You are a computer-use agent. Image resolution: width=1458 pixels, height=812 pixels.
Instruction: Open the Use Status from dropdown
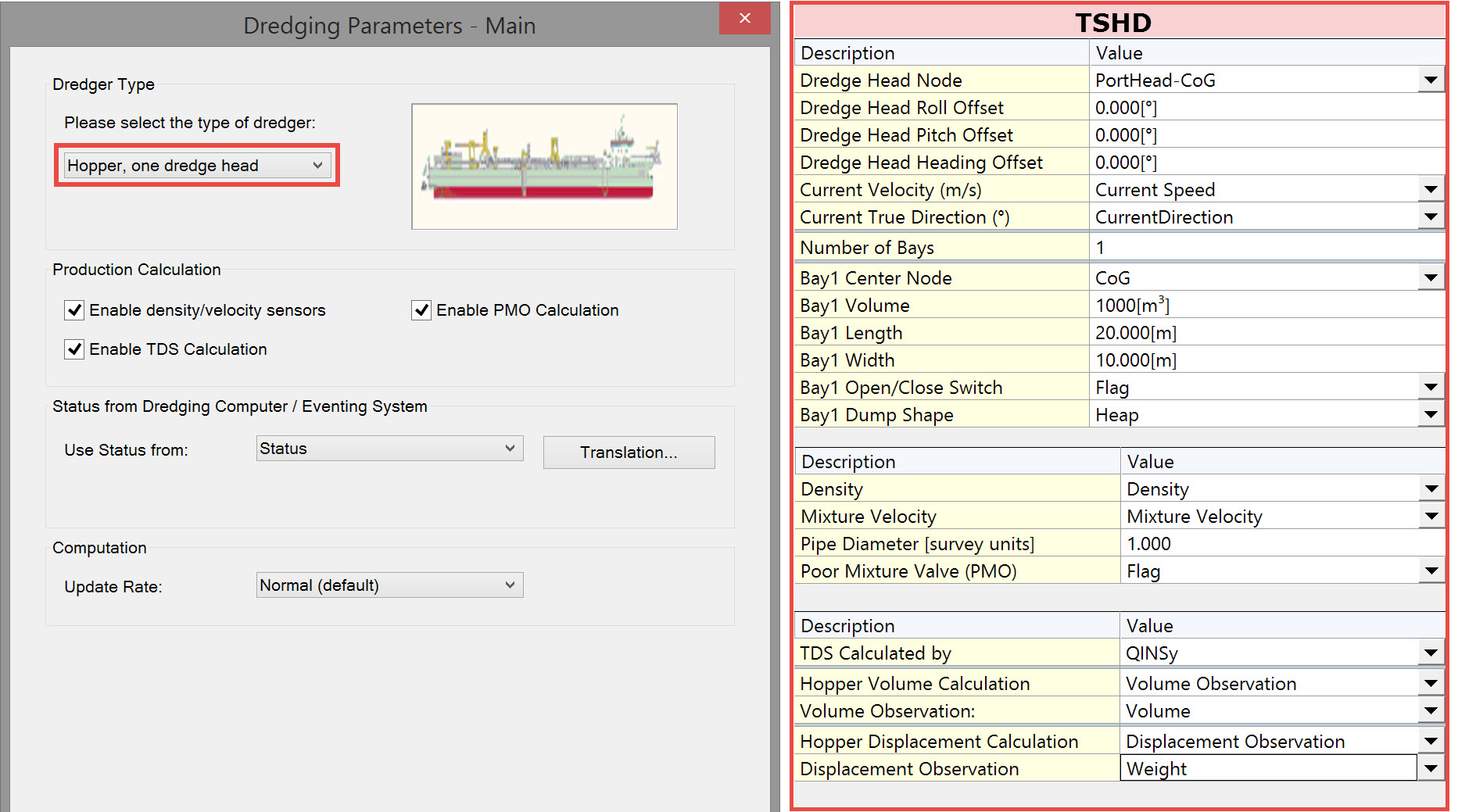point(389,449)
